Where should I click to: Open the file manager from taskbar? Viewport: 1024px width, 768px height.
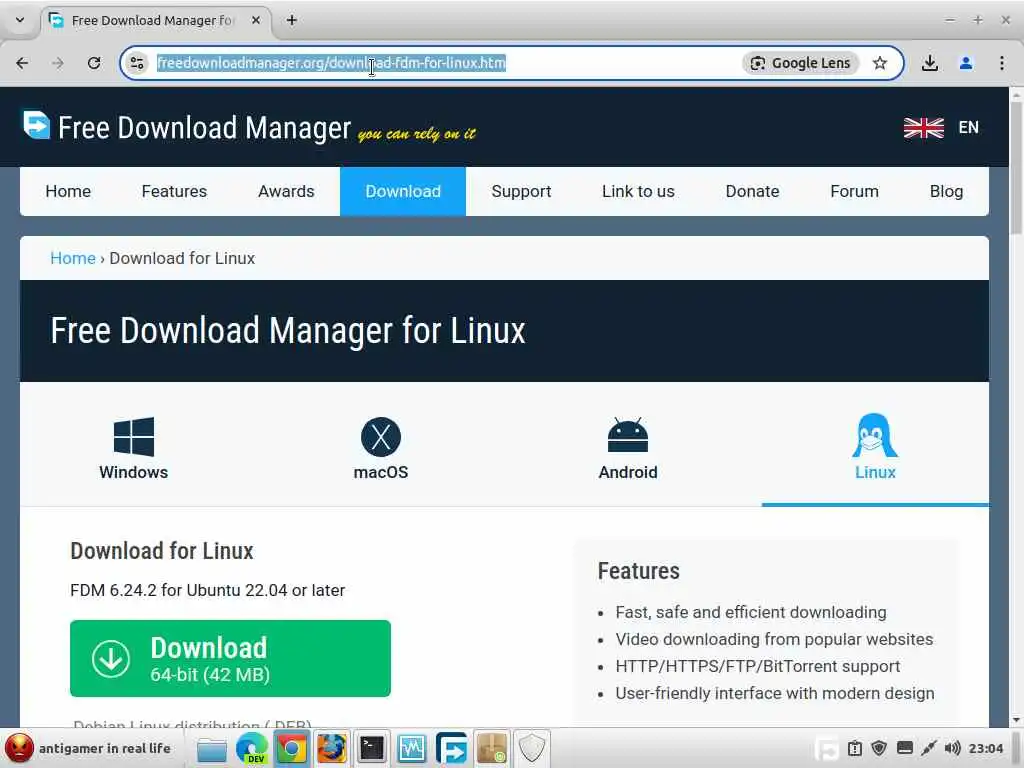click(x=212, y=749)
